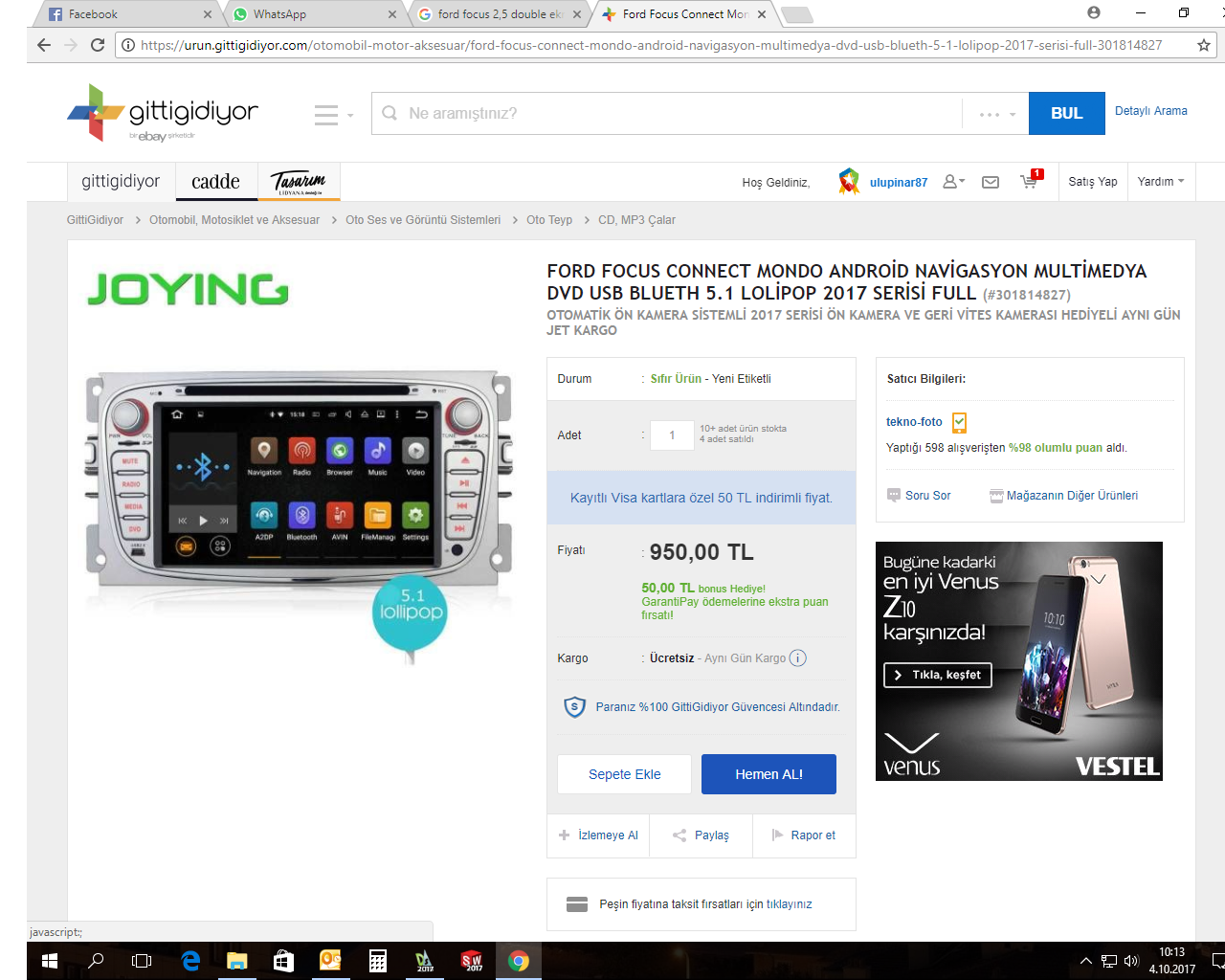Click the quantity Adet input box
The height and width of the screenshot is (980, 1225).
tap(672, 435)
